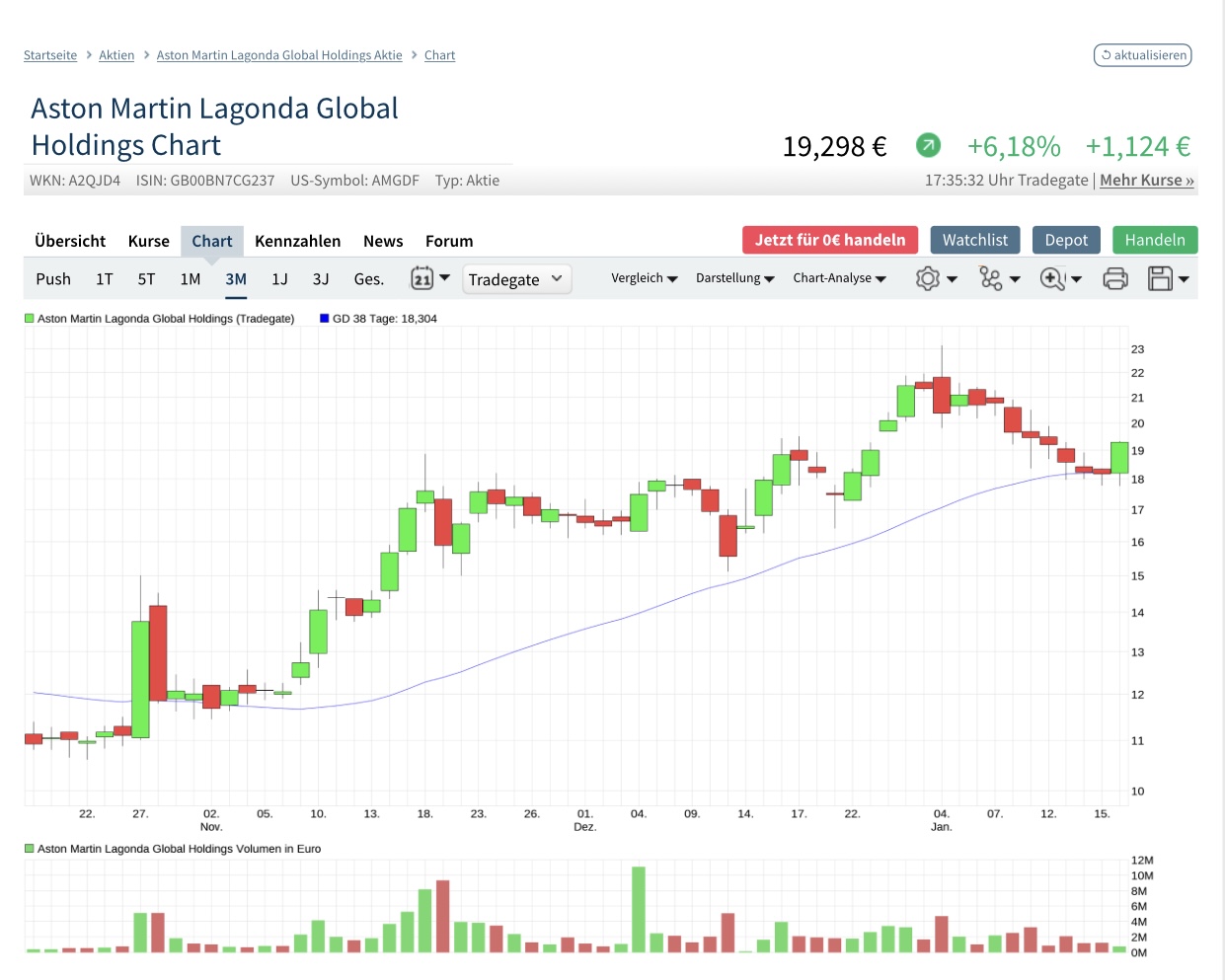Open the Kennzahlen tab

coord(297,241)
